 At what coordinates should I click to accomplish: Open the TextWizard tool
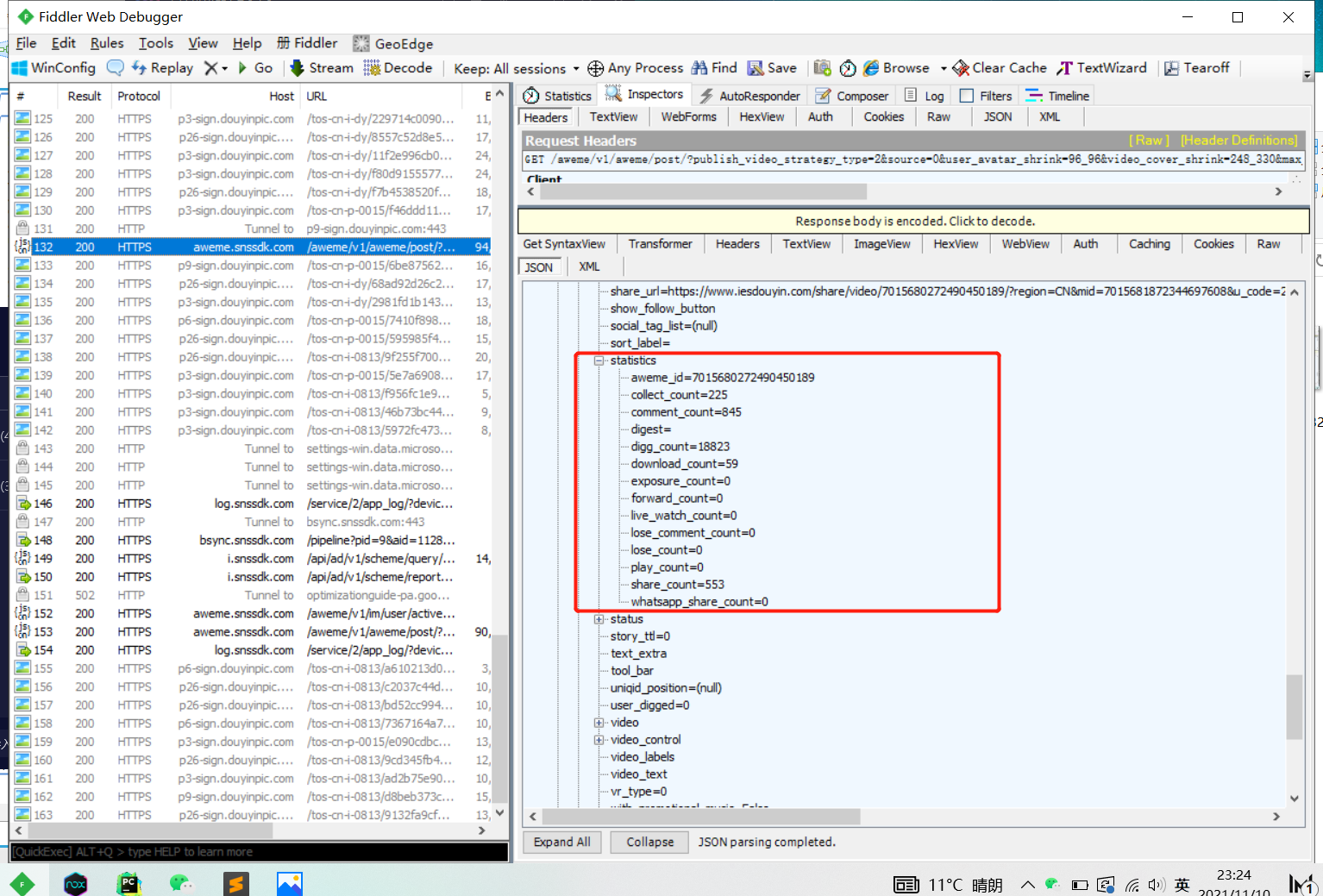pos(1102,68)
